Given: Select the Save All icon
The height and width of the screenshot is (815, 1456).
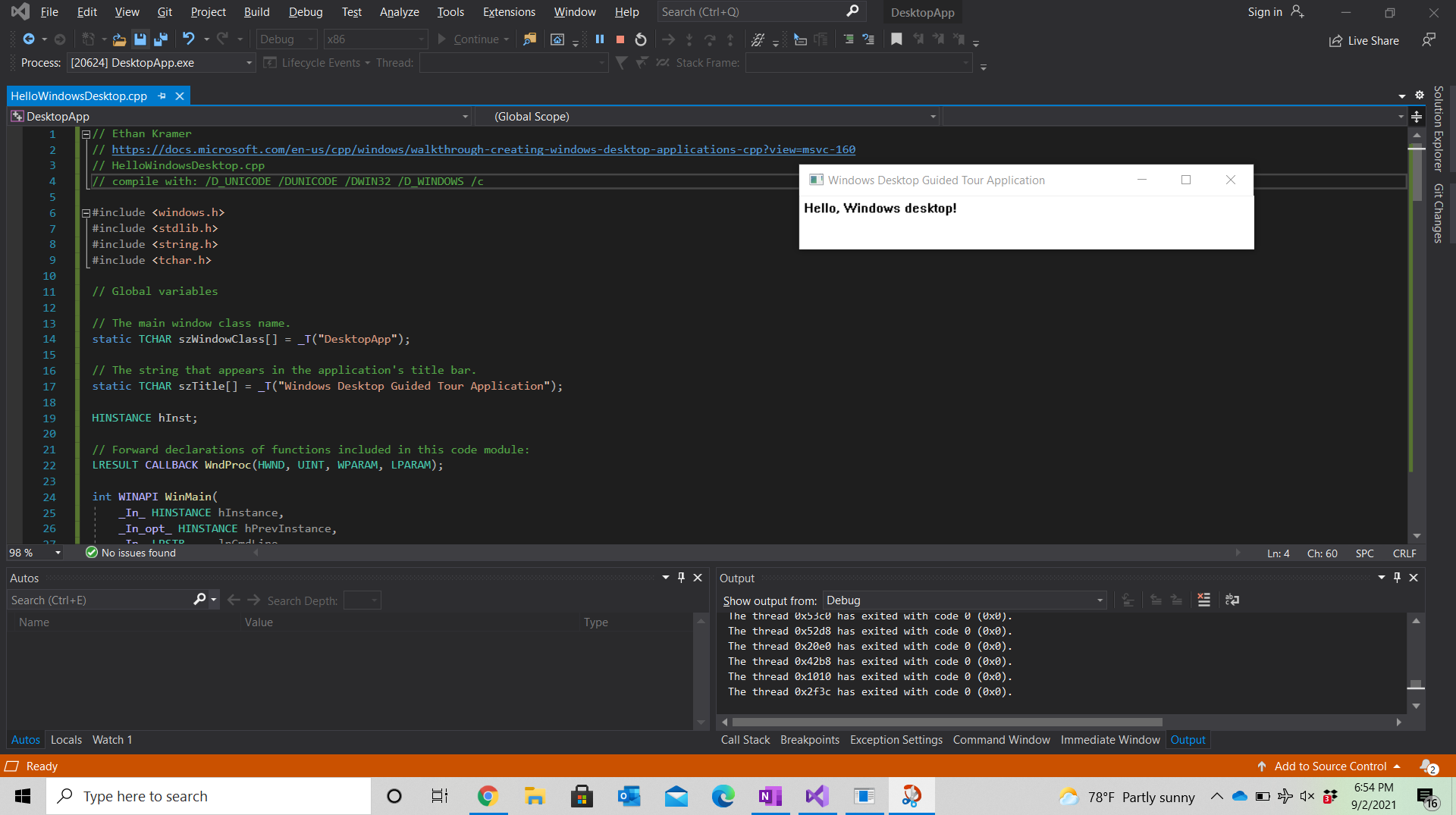Looking at the screenshot, I should click(x=160, y=39).
